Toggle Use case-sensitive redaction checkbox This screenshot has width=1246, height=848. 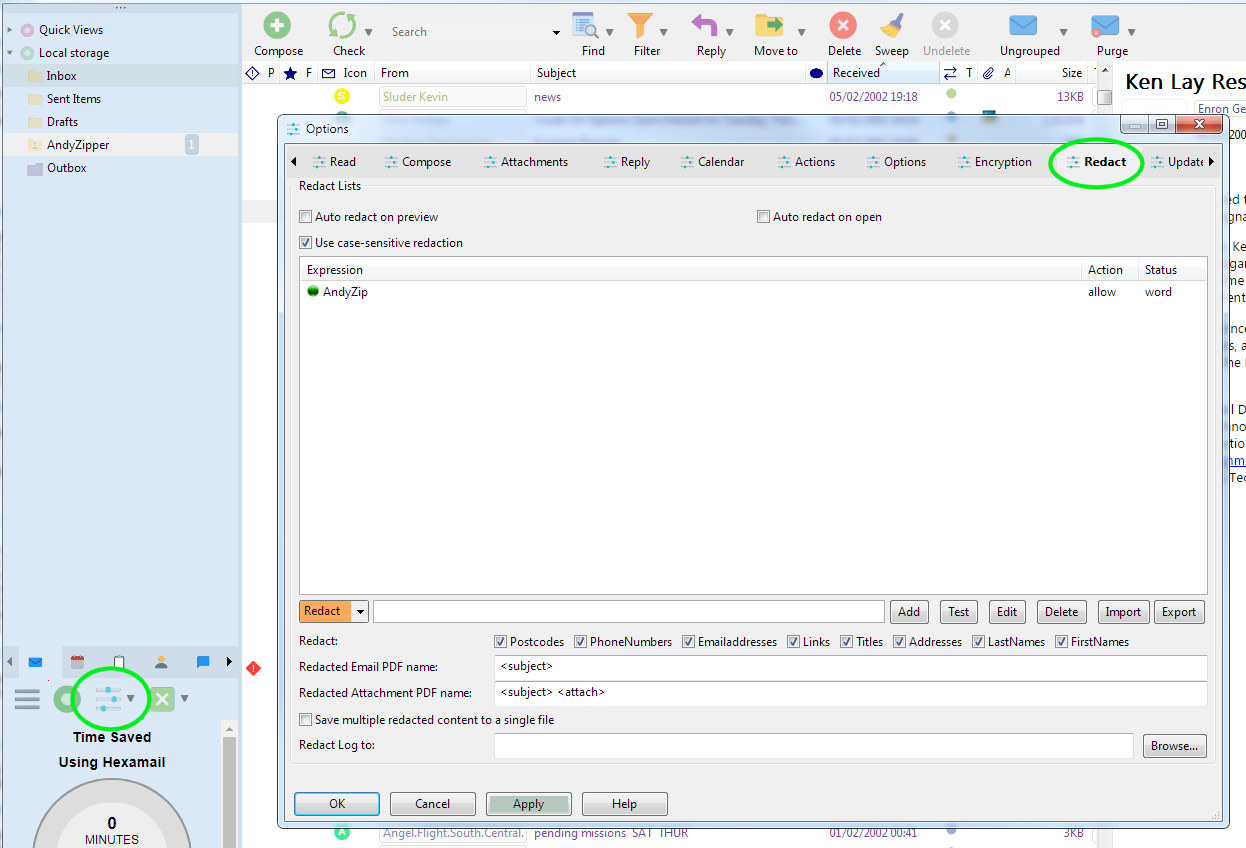[306, 243]
